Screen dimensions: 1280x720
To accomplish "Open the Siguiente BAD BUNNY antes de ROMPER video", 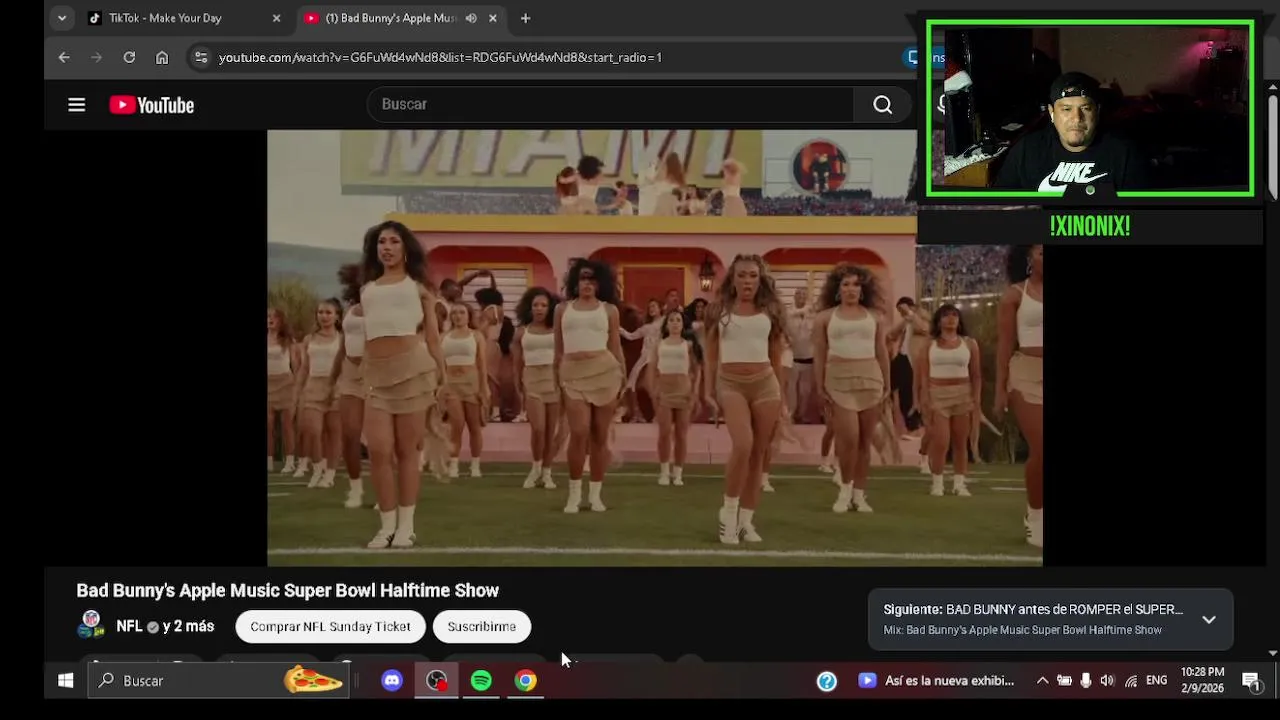I will [x=1033, y=609].
